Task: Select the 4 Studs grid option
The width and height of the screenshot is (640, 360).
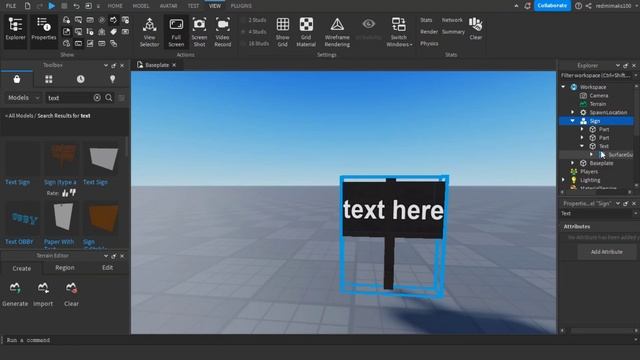Action: click(254, 31)
